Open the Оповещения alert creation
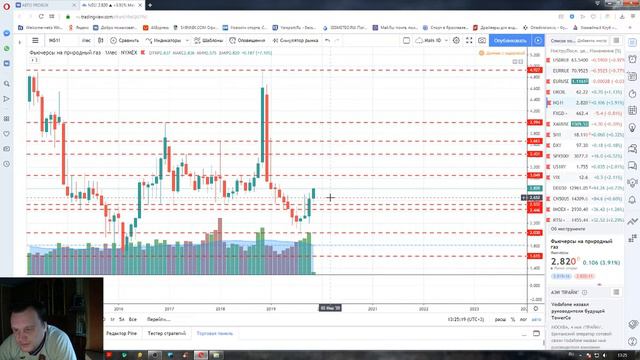 click(x=247, y=40)
